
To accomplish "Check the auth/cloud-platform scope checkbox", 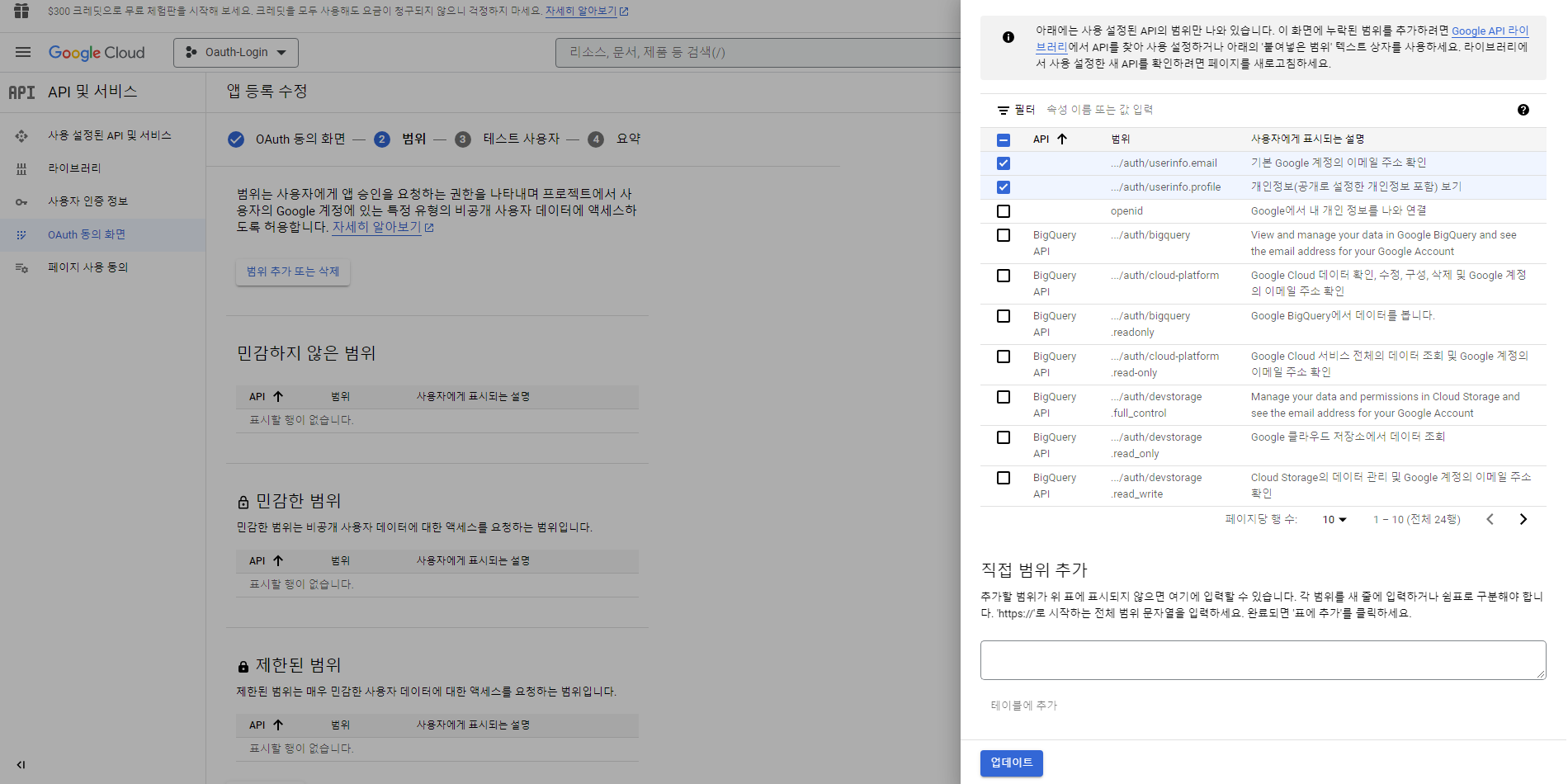I will click(x=1004, y=276).
